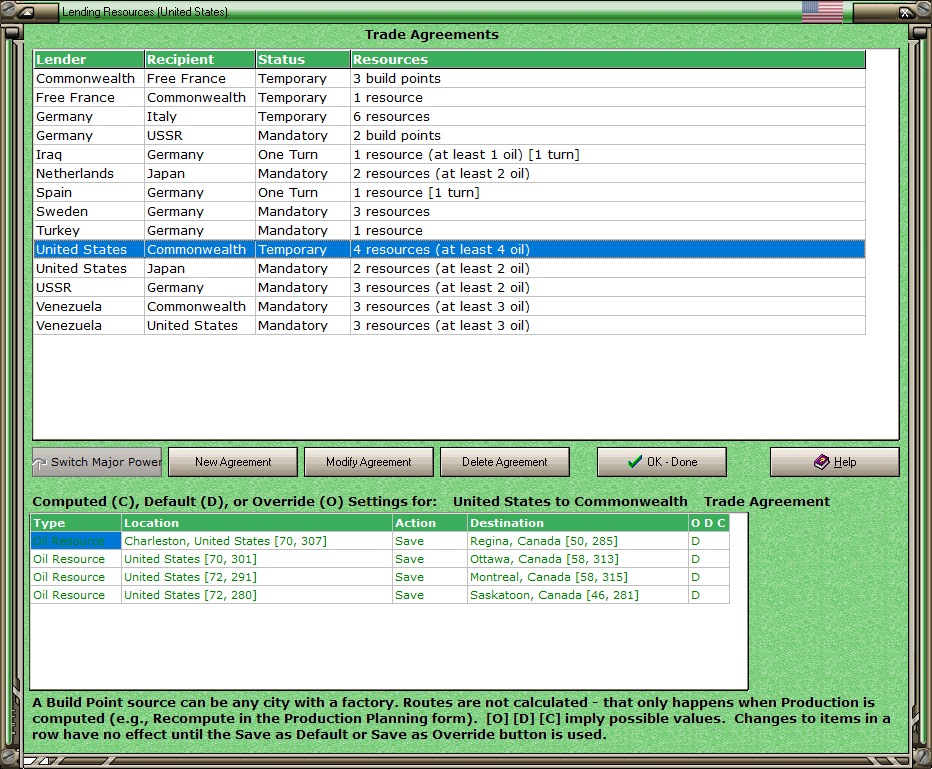Select the Venezuela to Commonwealth agreement
The image size is (932, 769).
(x=449, y=307)
